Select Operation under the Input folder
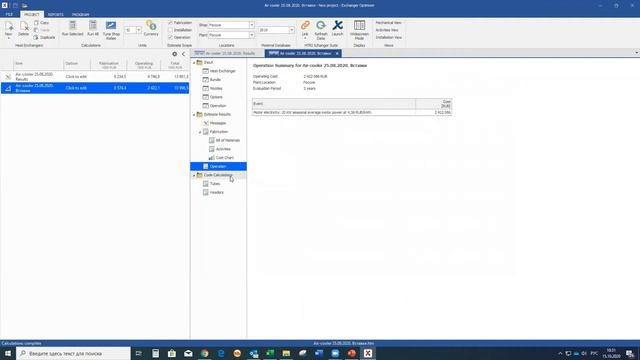The height and width of the screenshot is (360, 640). (218, 106)
